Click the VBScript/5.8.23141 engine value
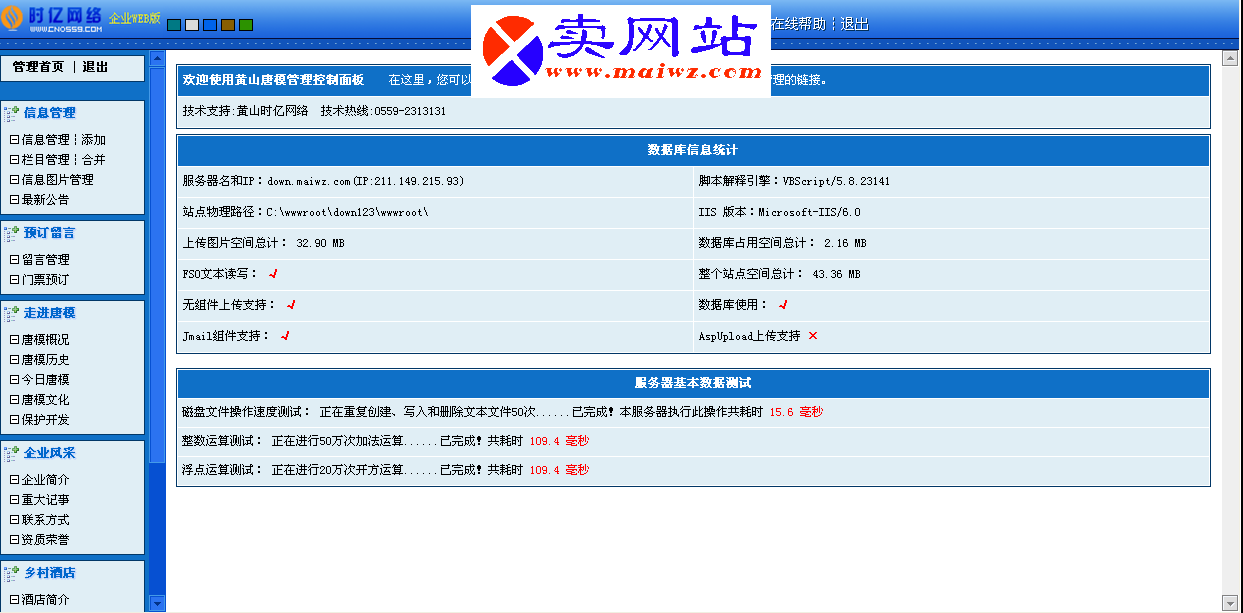Viewport: 1243px width, 613px height. tap(836, 181)
